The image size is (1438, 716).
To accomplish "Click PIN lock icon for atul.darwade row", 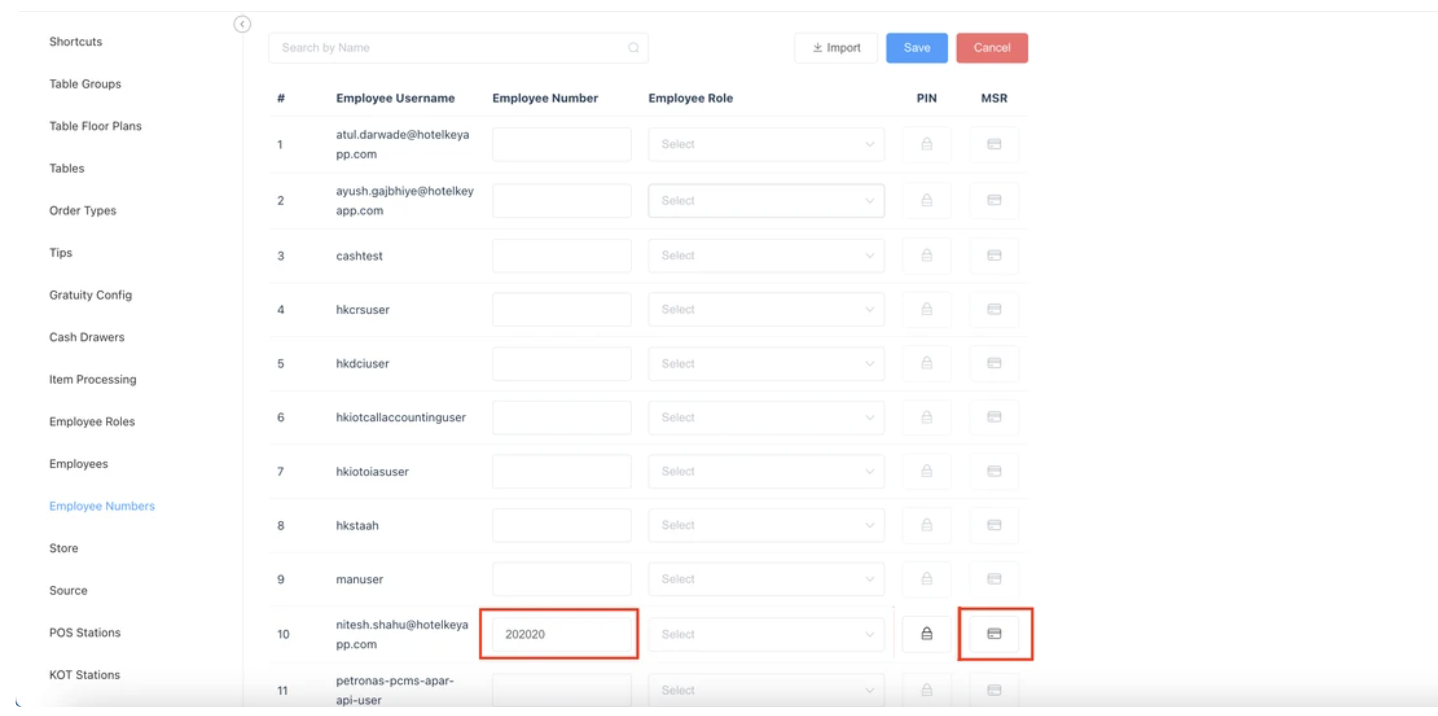I will 926,144.
